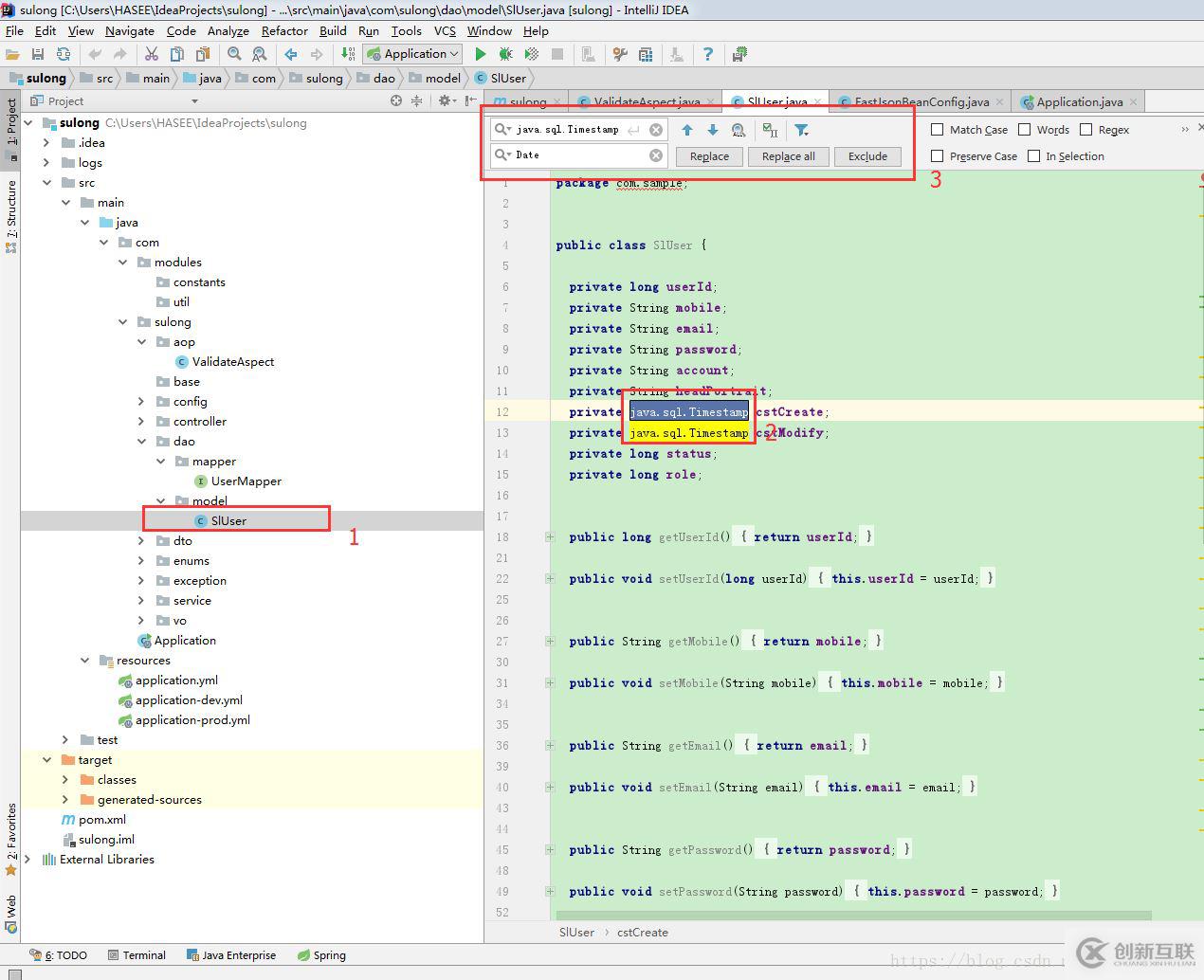Collapse the resources folder
1204x980 pixels.
(x=85, y=661)
